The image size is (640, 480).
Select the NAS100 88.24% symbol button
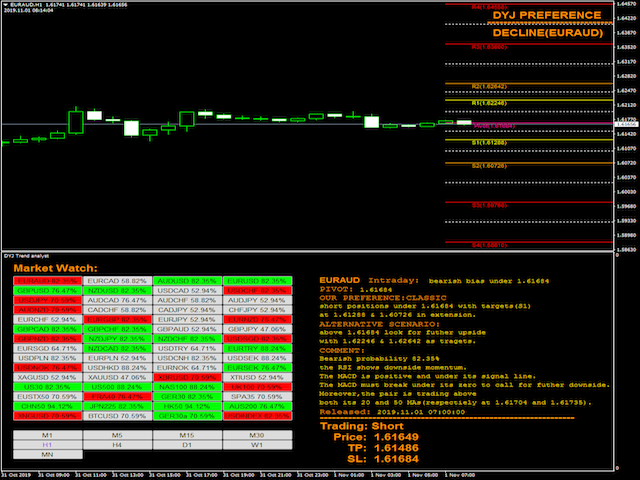tap(187, 386)
